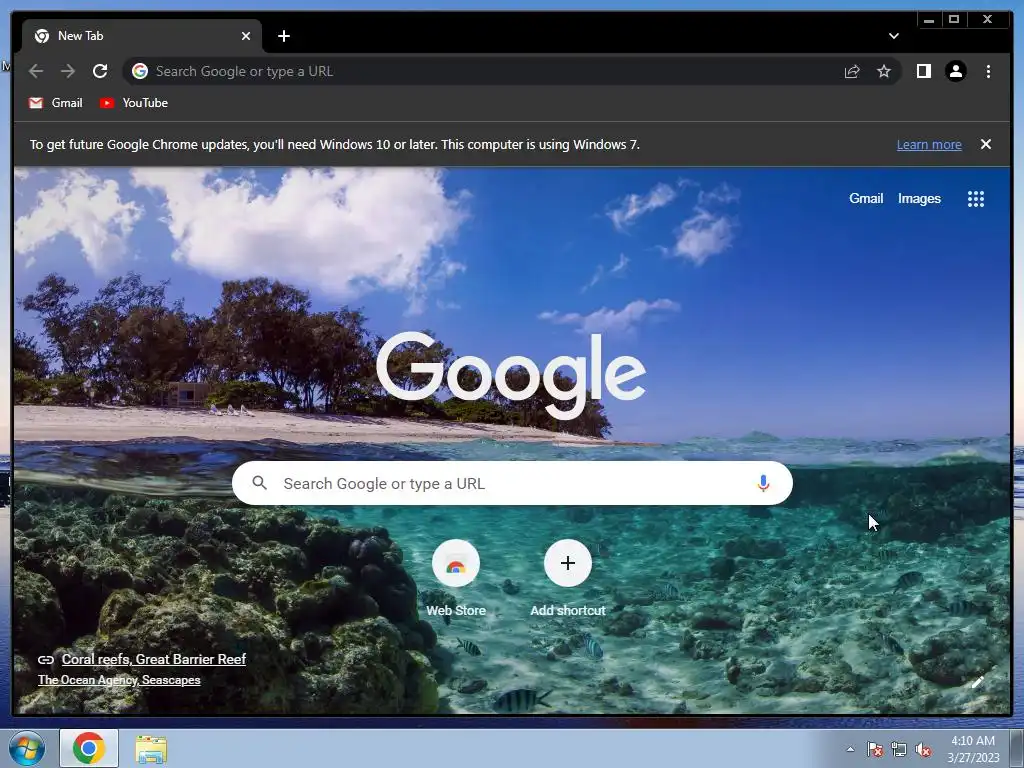Start voice search with microphone icon
Screen dimensions: 1024x768
(763, 483)
